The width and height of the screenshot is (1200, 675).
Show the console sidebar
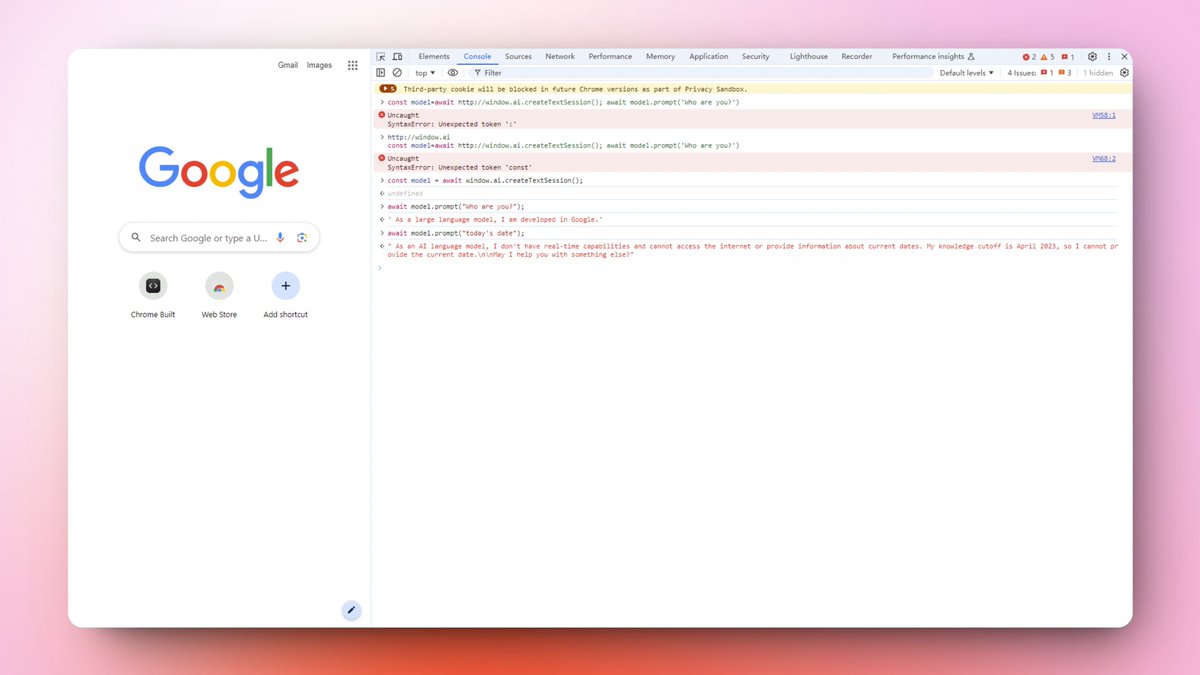[x=381, y=73]
